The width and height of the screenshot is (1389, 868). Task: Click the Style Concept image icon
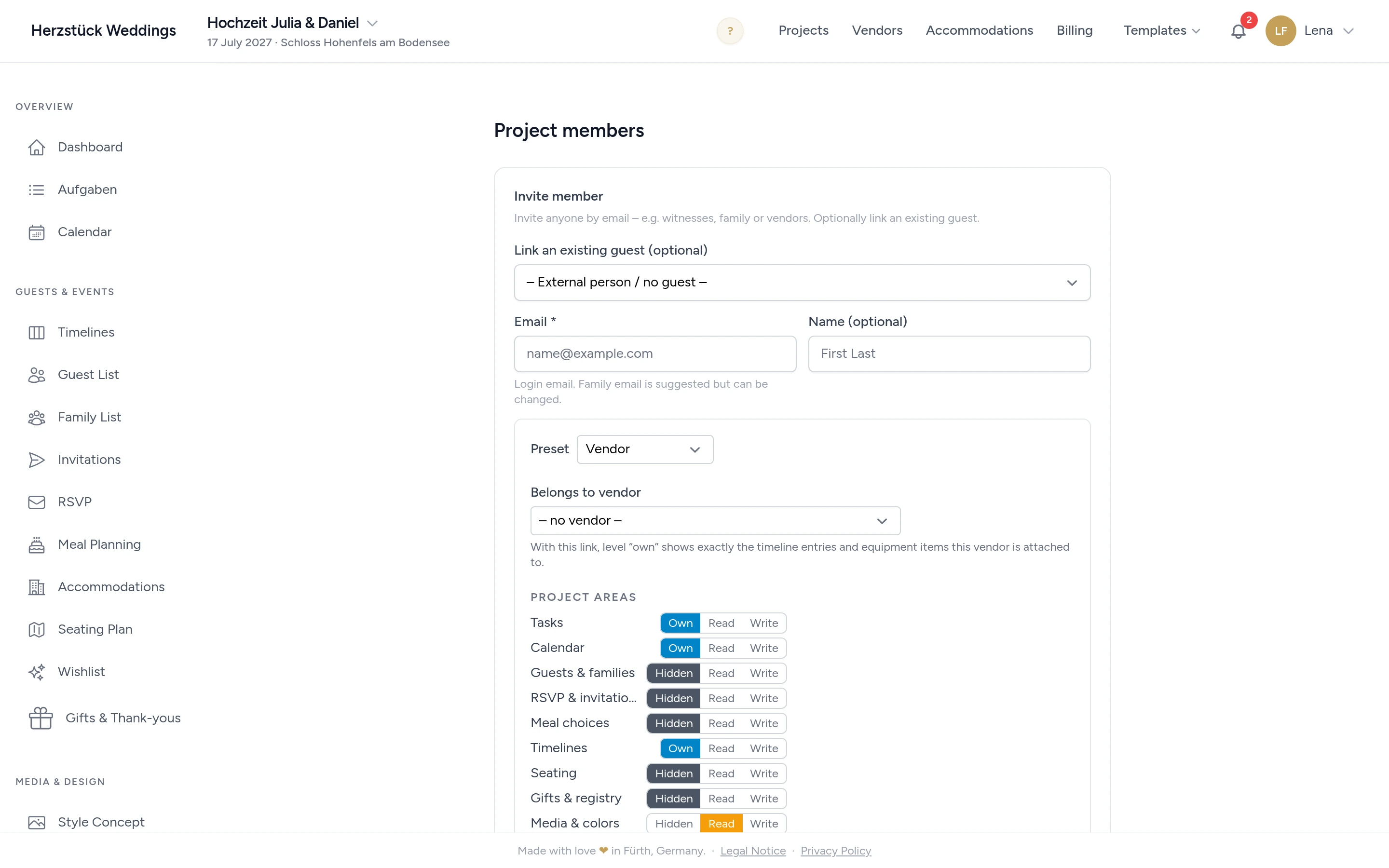click(36, 823)
